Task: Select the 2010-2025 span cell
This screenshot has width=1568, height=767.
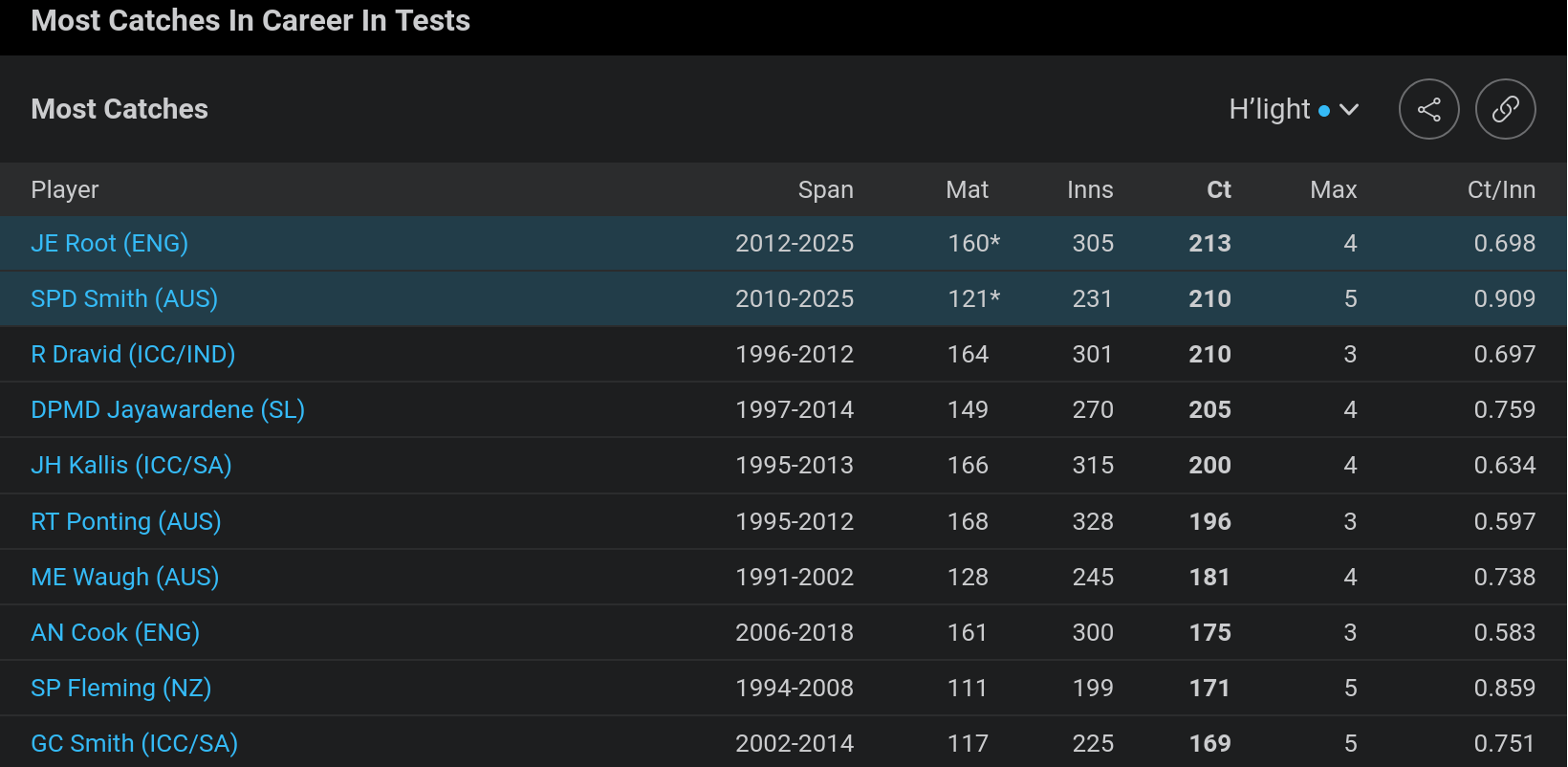Action: 795,298
